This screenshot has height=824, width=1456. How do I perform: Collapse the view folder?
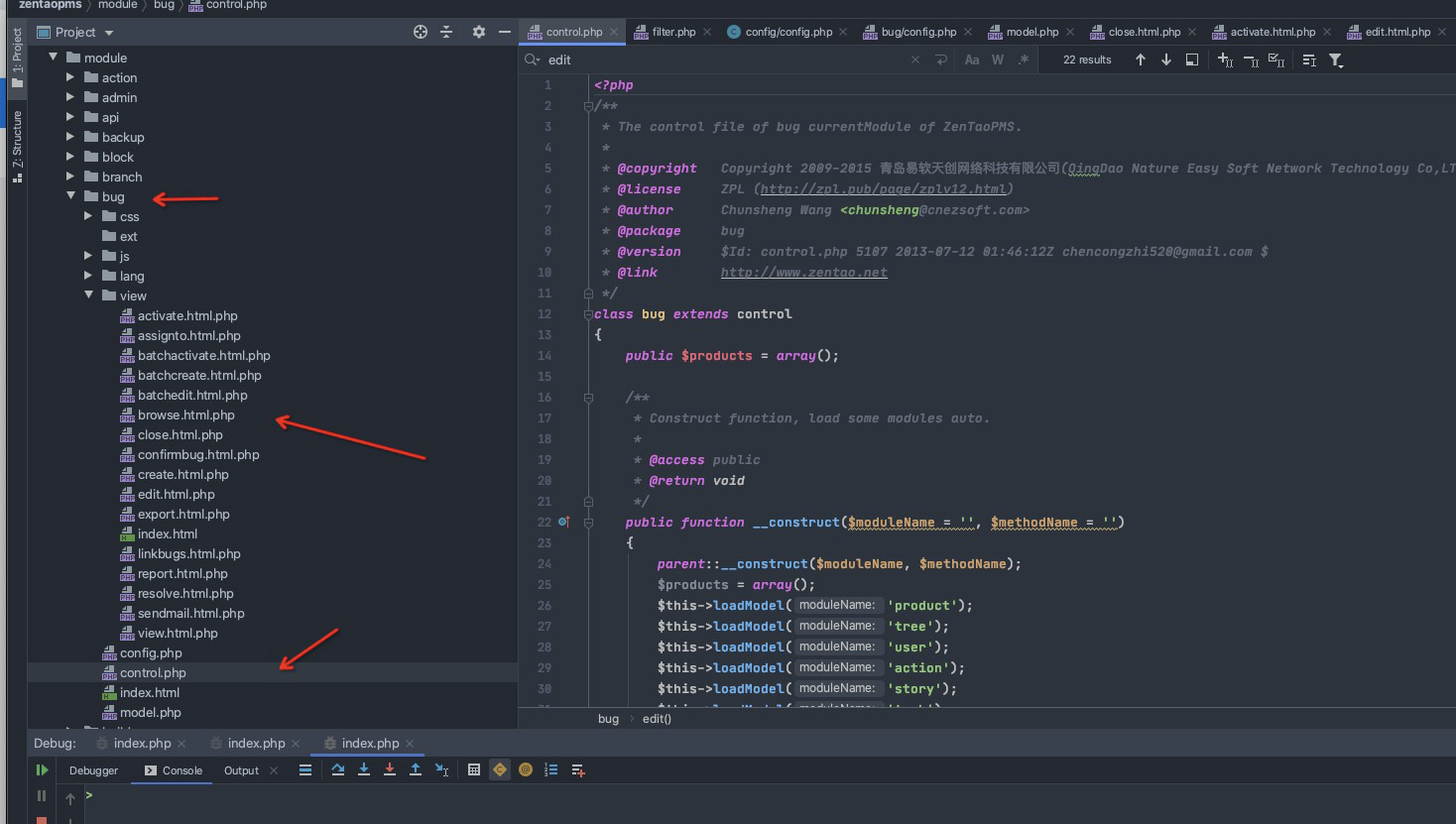89,295
